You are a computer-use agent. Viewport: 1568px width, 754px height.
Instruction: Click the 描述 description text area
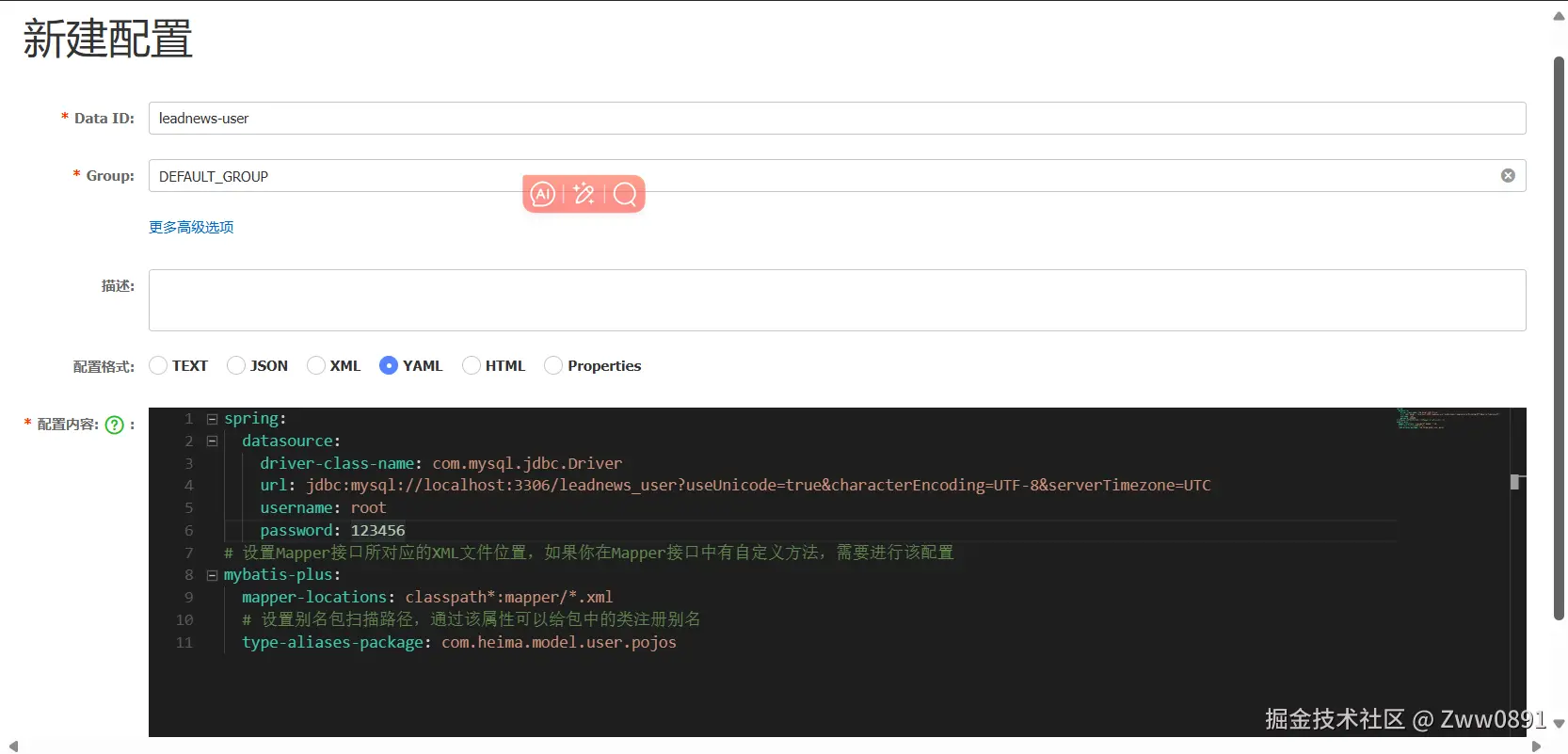click(x=837, y=300)
